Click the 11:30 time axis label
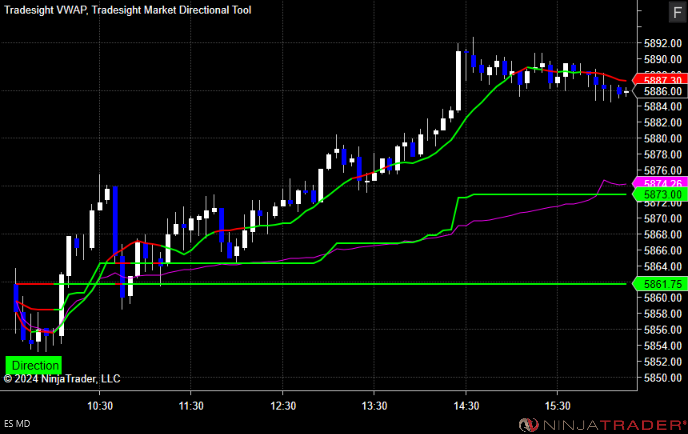Screen dimensions: 688x434 [191, 406]
